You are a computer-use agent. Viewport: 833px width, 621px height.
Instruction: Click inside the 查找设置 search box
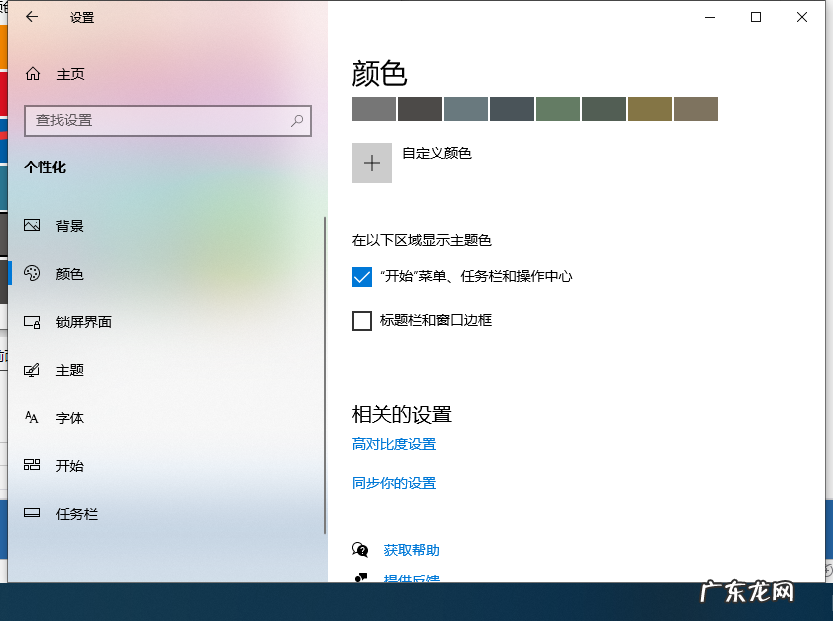tap(168, 120)
